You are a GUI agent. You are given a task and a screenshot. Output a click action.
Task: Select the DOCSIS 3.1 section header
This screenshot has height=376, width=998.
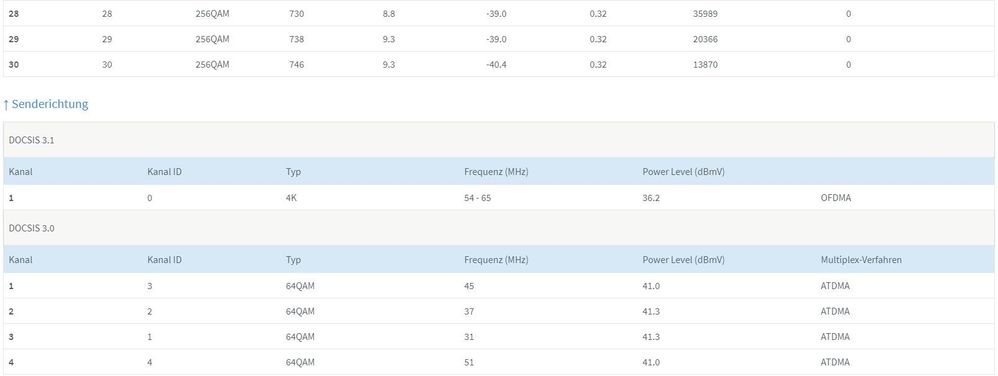(x=499, y=140)
